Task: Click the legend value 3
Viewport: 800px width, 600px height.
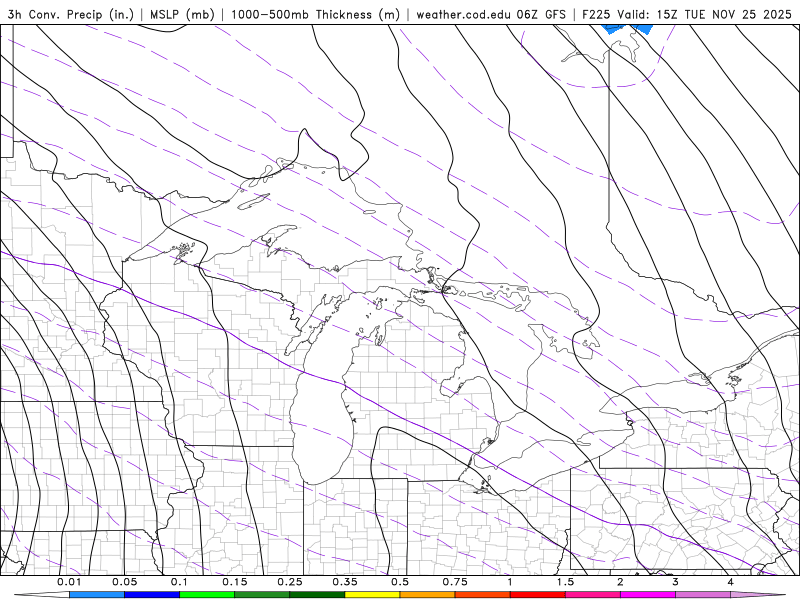Action: [x=676, y=582]
